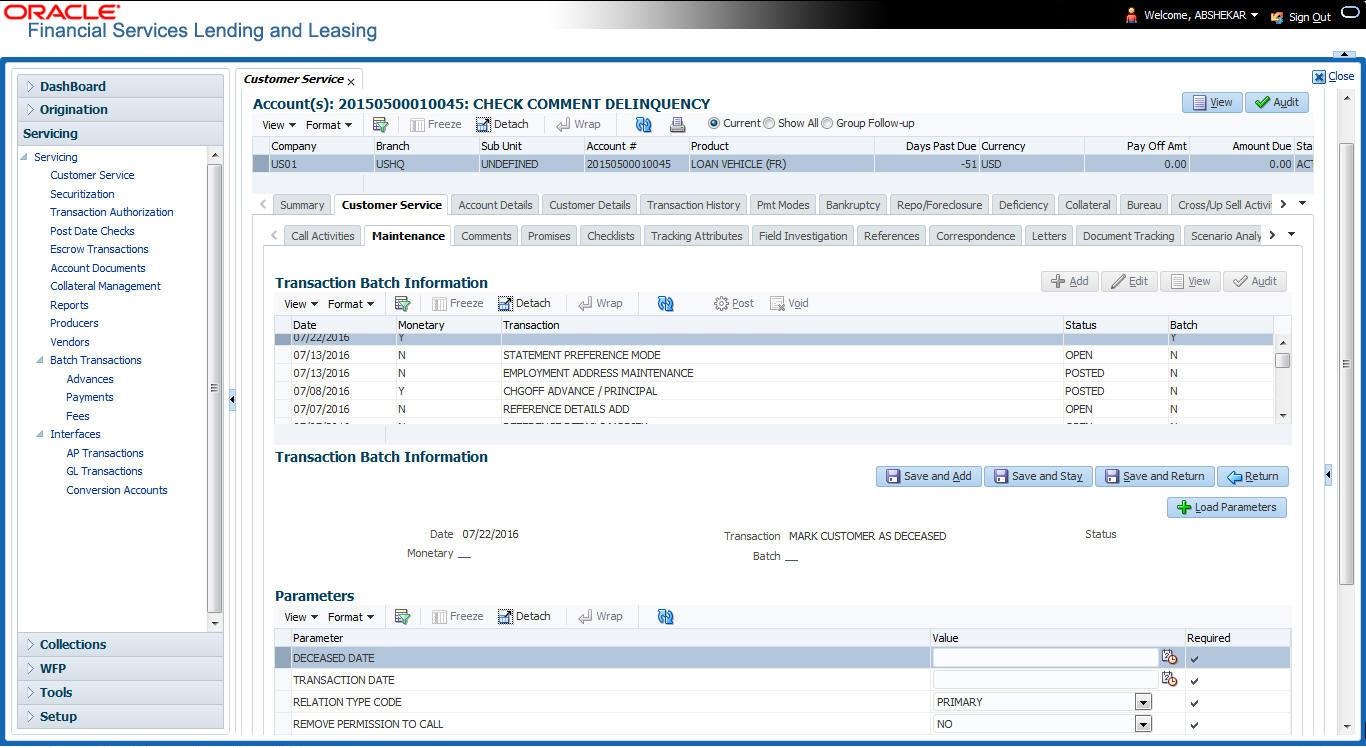Screen dimensions: 1366x748
Task: Select Group Follow-up radio option
Action: 827,123
